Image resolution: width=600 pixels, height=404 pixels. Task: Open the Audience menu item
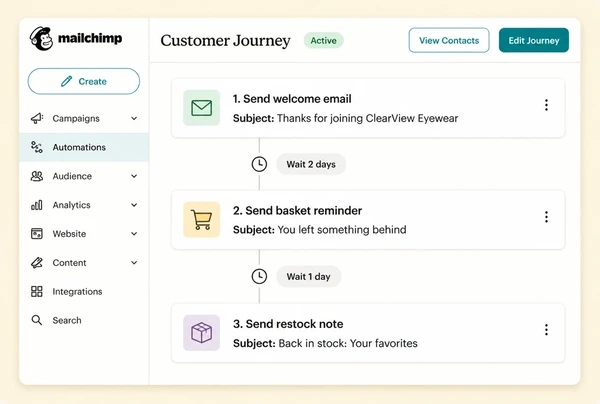84,176
